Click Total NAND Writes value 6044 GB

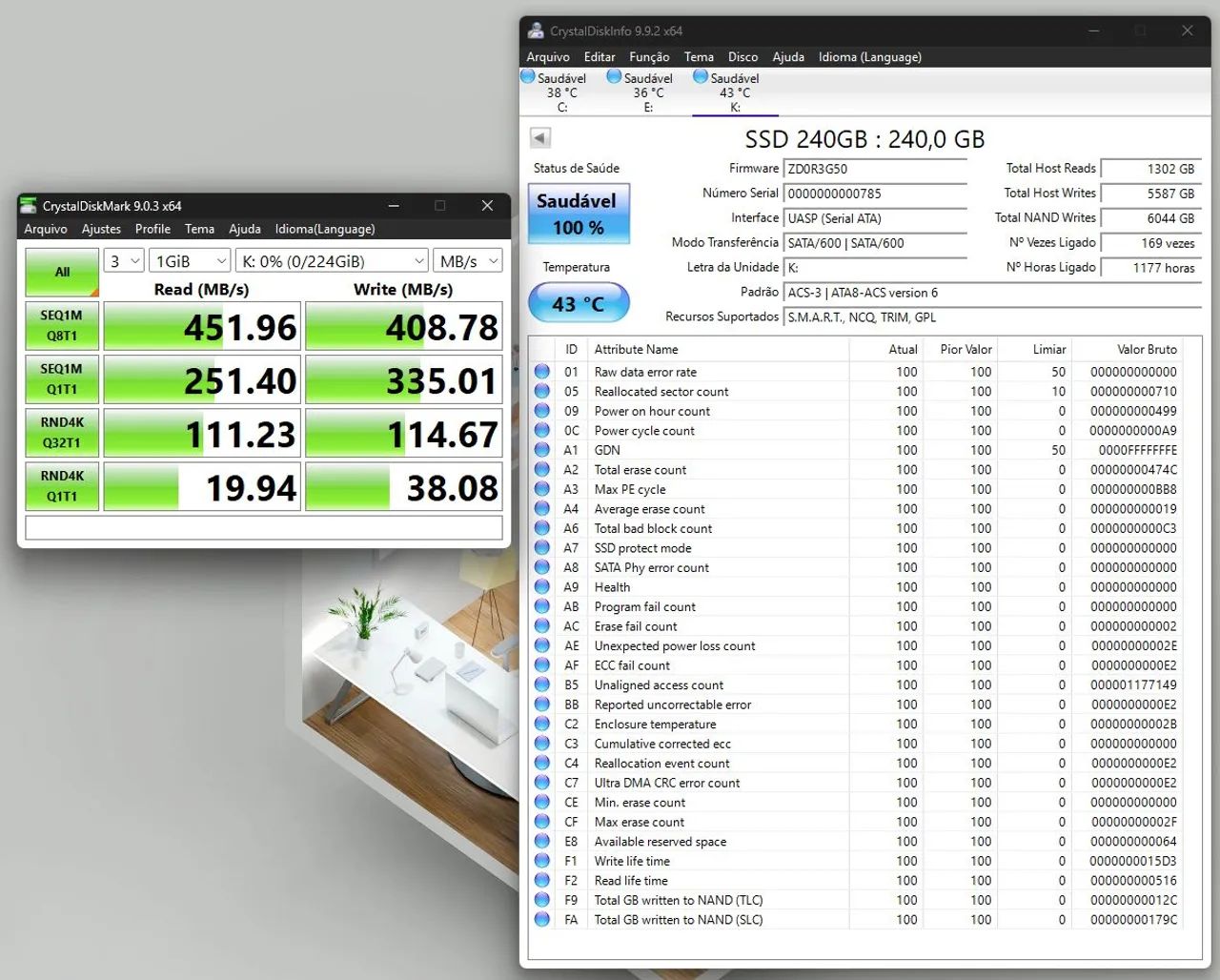[1150, 218]
